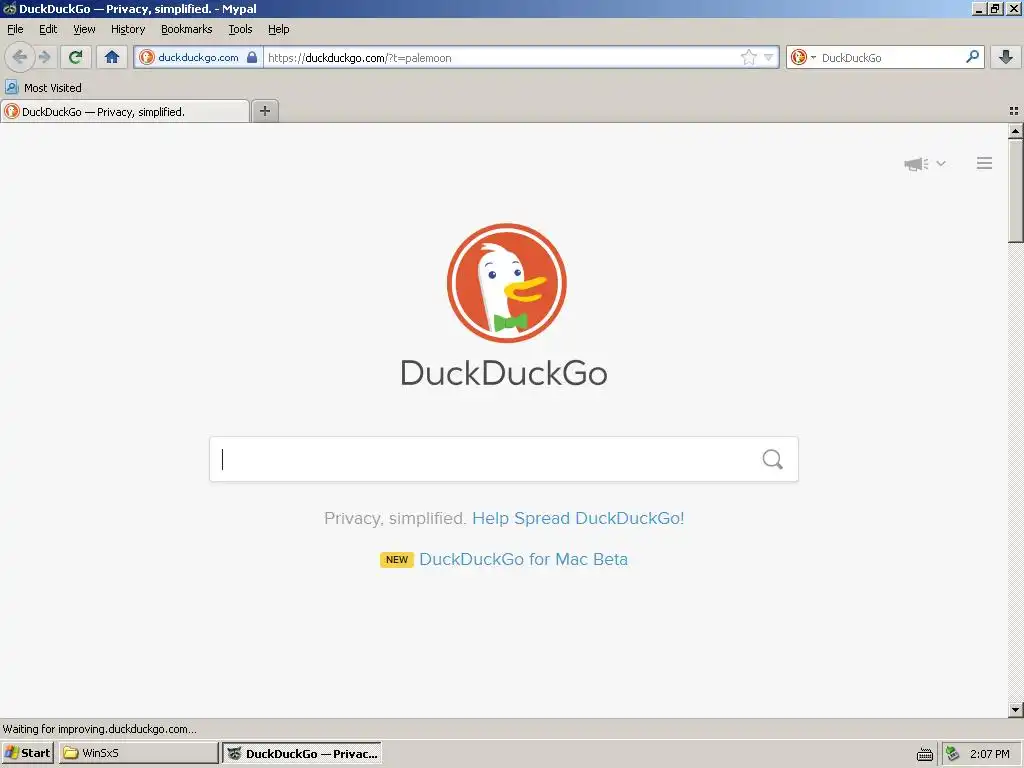This screenshot has height=768, width=1024.
Task: Go back with the Back arrow button
Action: click(20, 57)
